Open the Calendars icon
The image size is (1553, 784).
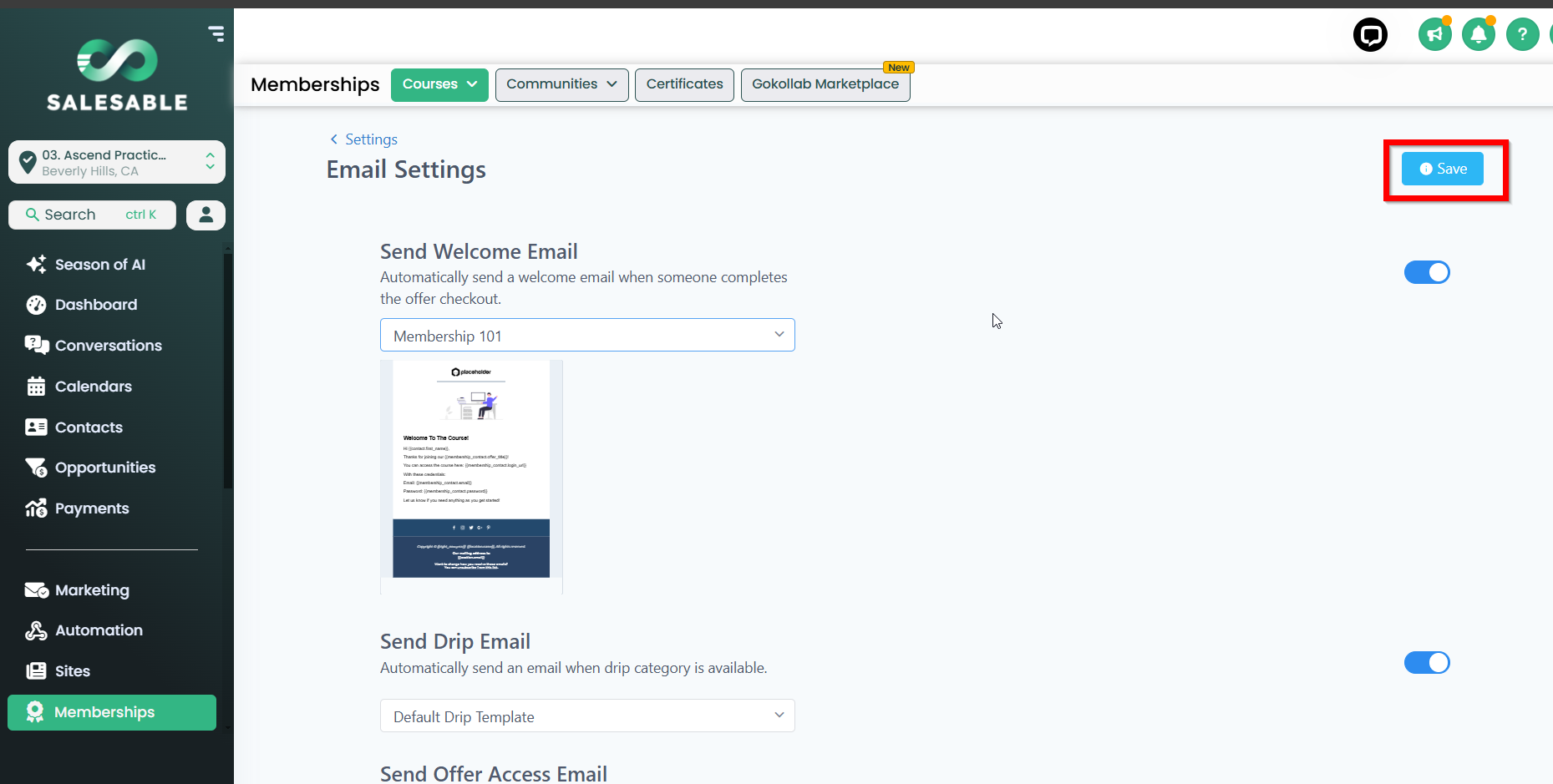pos(36,387)
